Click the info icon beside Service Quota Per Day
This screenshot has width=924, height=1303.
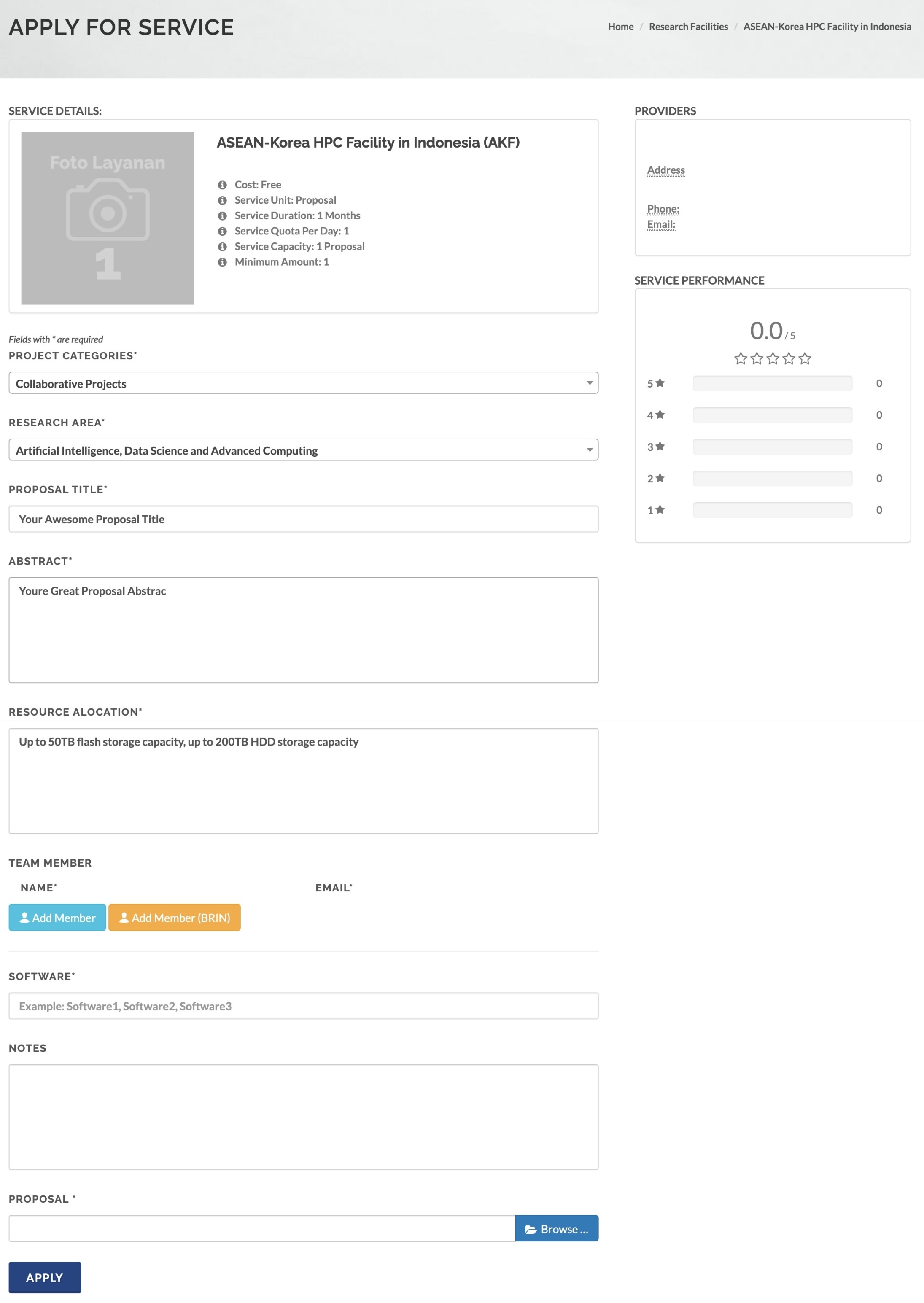click(x=222, y=231)
